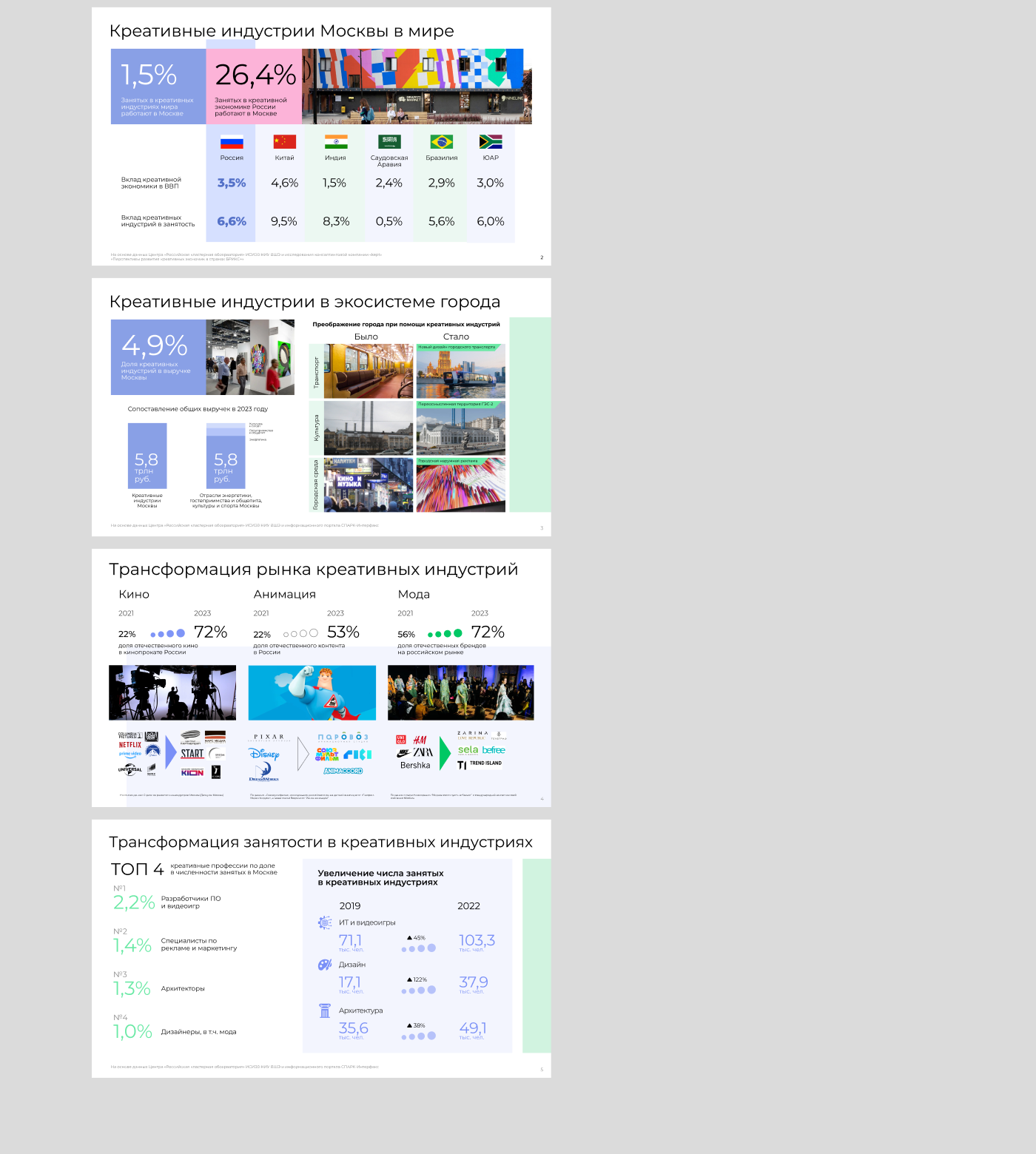Click the Brazil flag icon

tap(442, 142)
